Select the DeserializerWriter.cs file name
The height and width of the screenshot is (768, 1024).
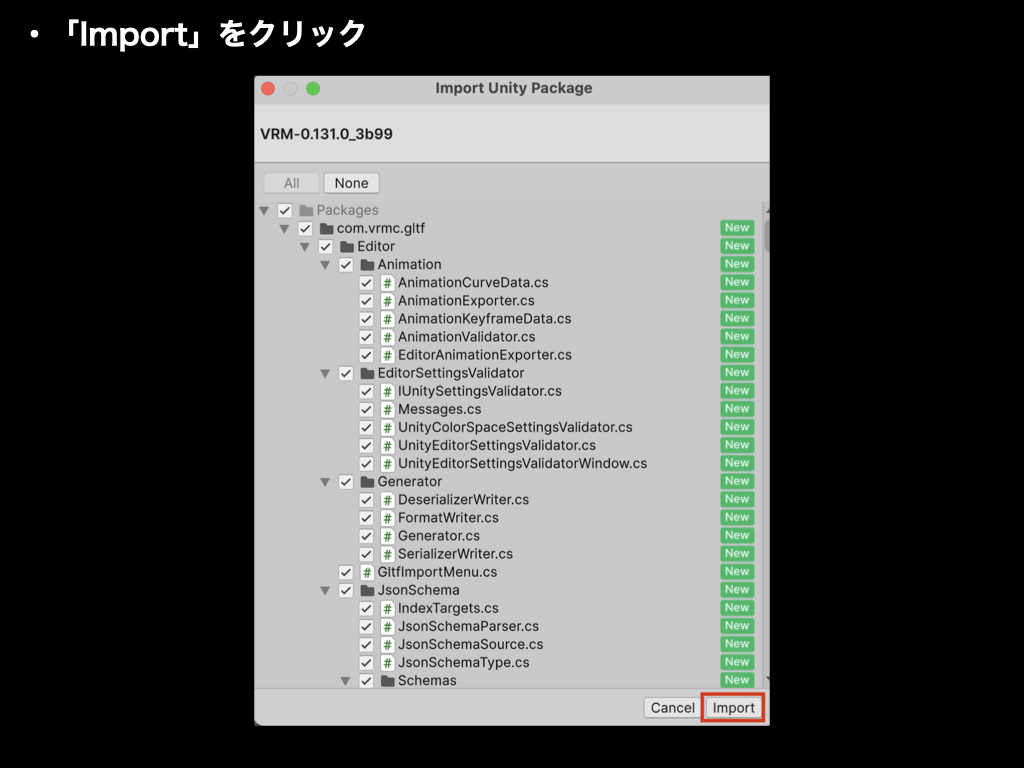click(463, 500)
